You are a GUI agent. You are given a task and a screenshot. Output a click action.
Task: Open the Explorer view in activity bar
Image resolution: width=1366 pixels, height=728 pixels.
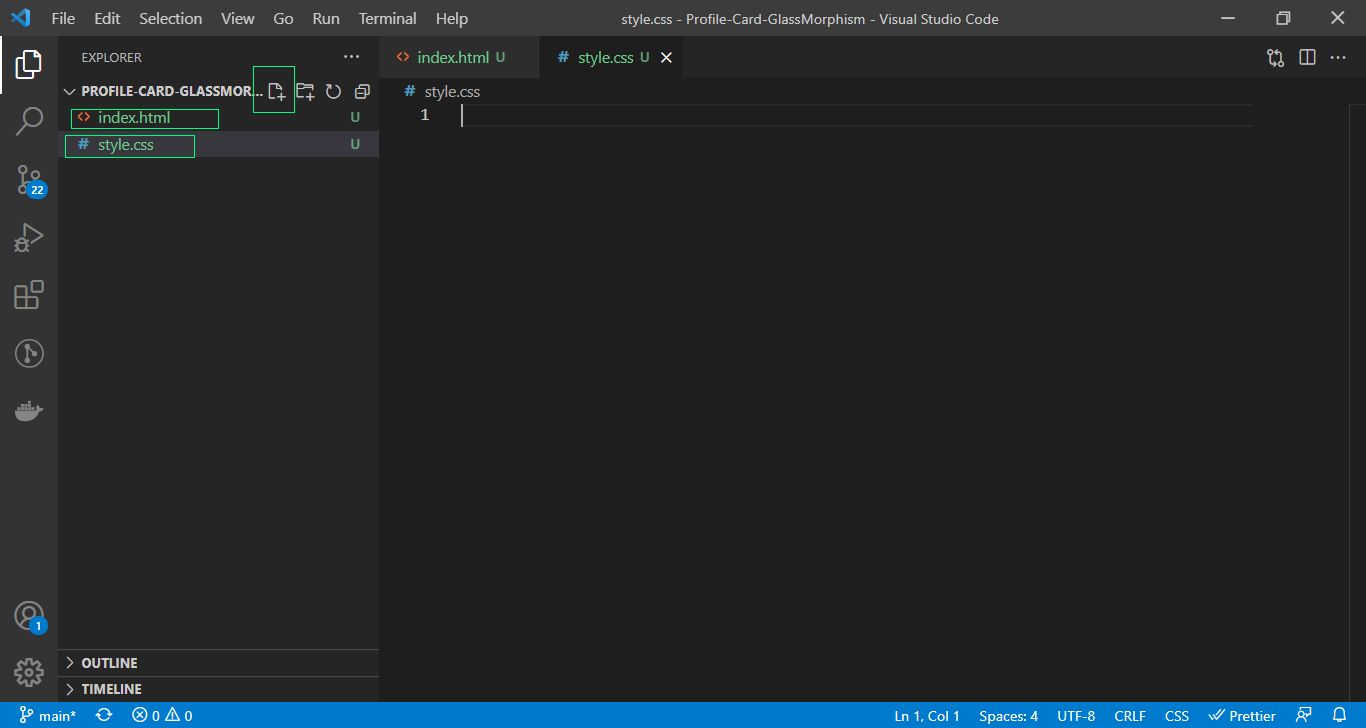(29, 65)
